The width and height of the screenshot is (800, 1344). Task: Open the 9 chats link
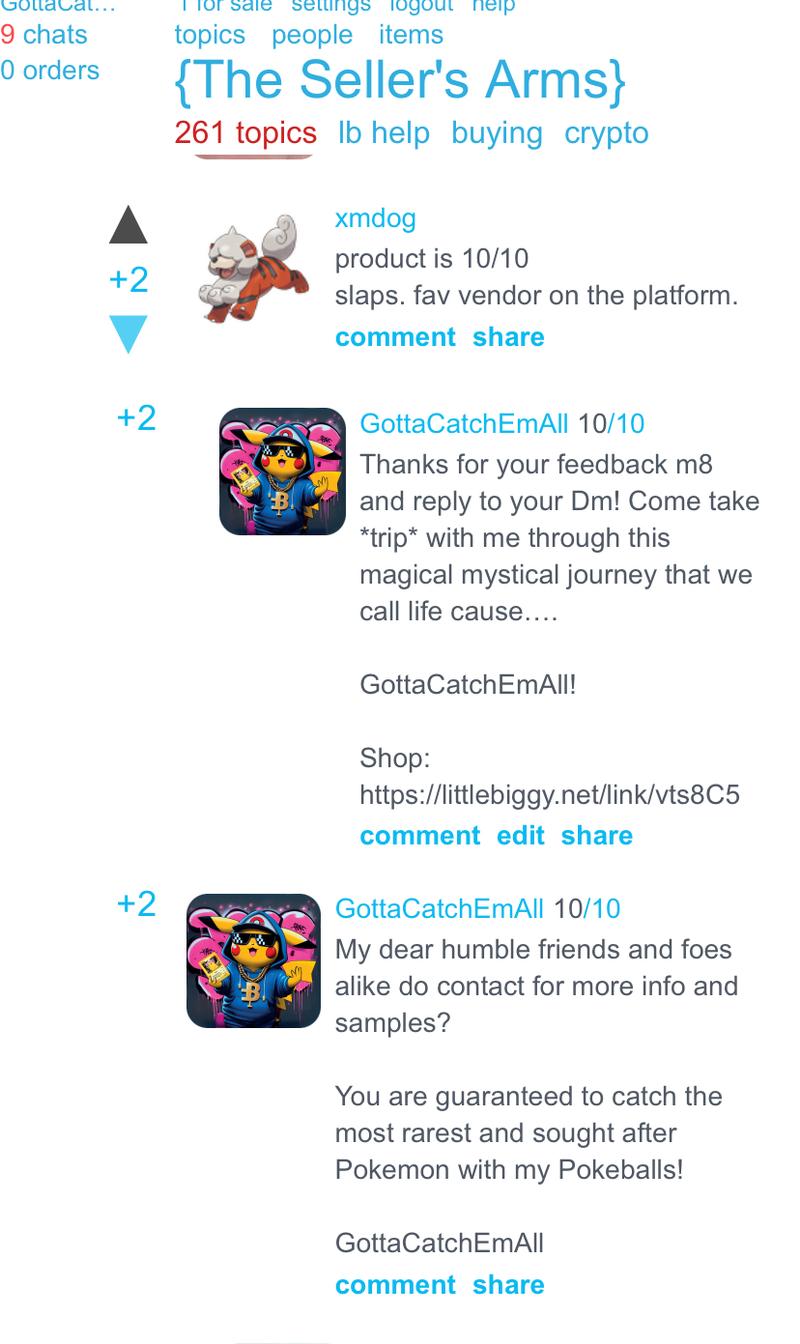(44, 34)
